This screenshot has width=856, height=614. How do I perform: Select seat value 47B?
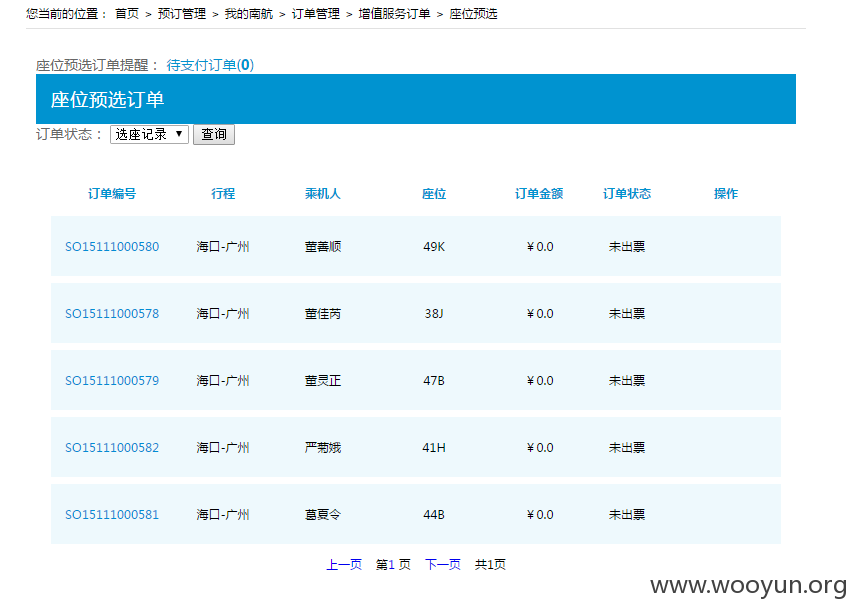click(x=434, y=380)
